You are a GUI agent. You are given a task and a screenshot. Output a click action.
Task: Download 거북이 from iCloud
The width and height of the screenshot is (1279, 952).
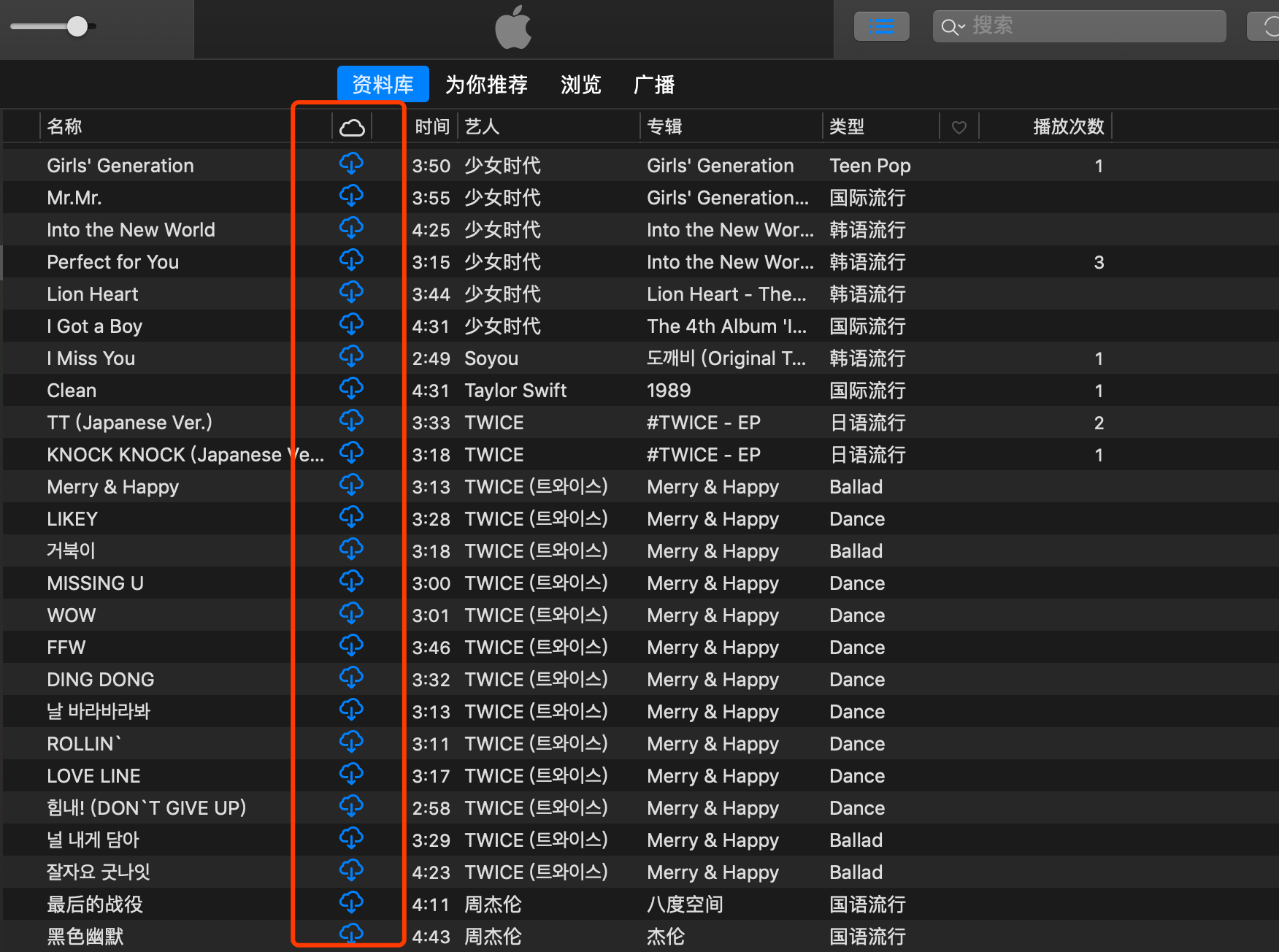pyautogui.click(x=351, y=550)
